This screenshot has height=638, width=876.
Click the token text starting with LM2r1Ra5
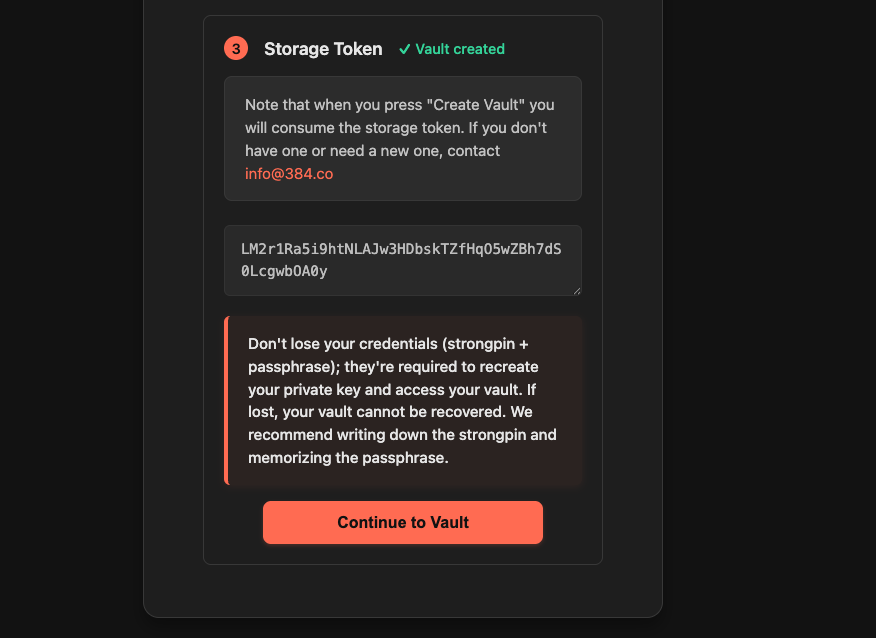click(401, 249)
